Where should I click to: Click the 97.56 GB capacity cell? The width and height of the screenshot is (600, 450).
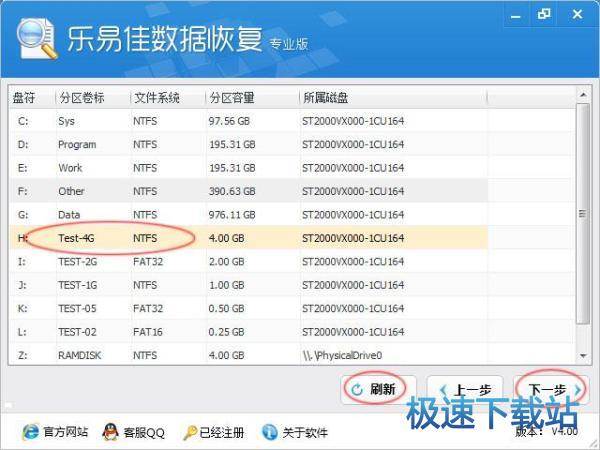point(229,121)
